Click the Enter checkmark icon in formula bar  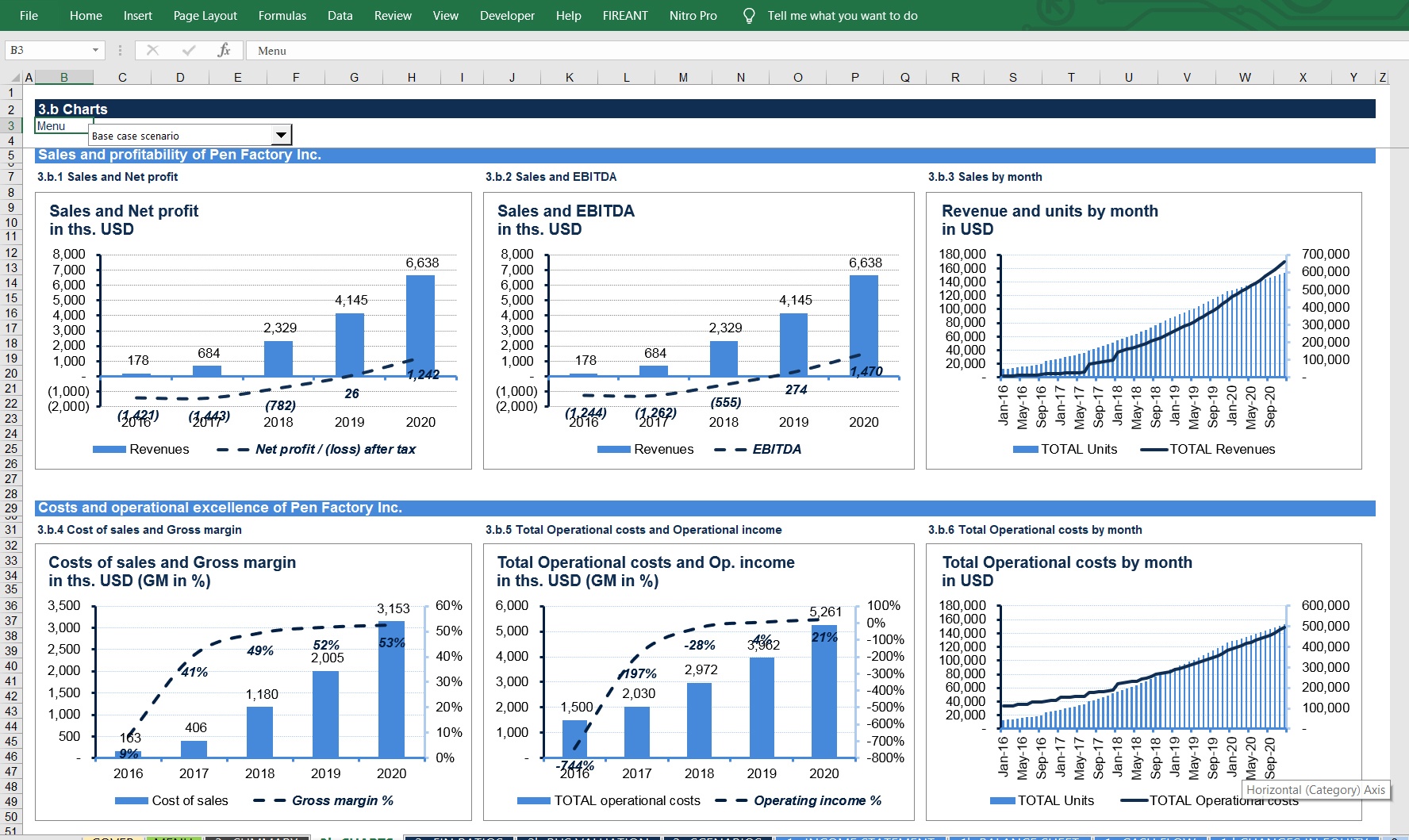point(188,50)
